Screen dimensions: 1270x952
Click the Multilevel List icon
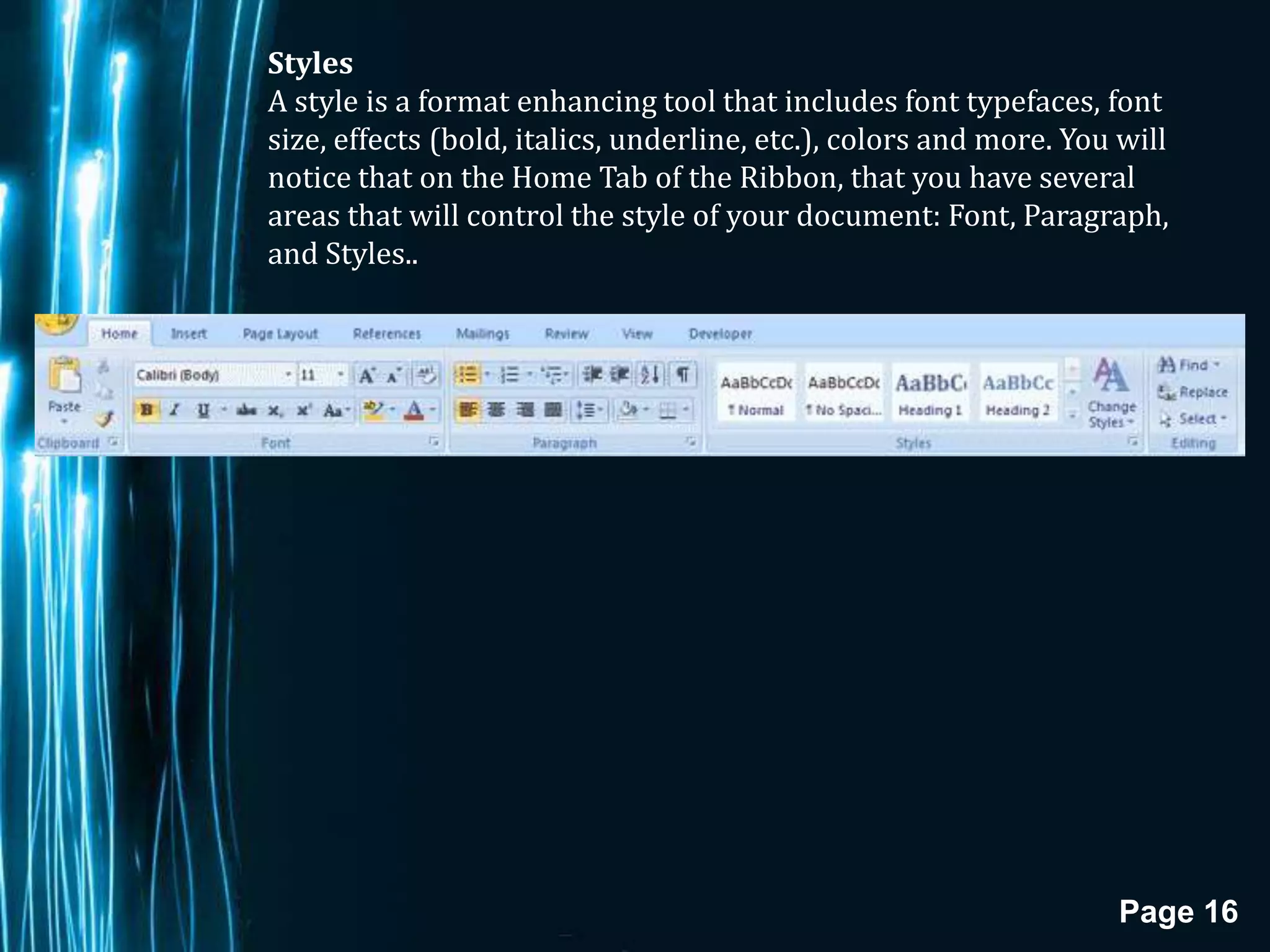(551, 374)
